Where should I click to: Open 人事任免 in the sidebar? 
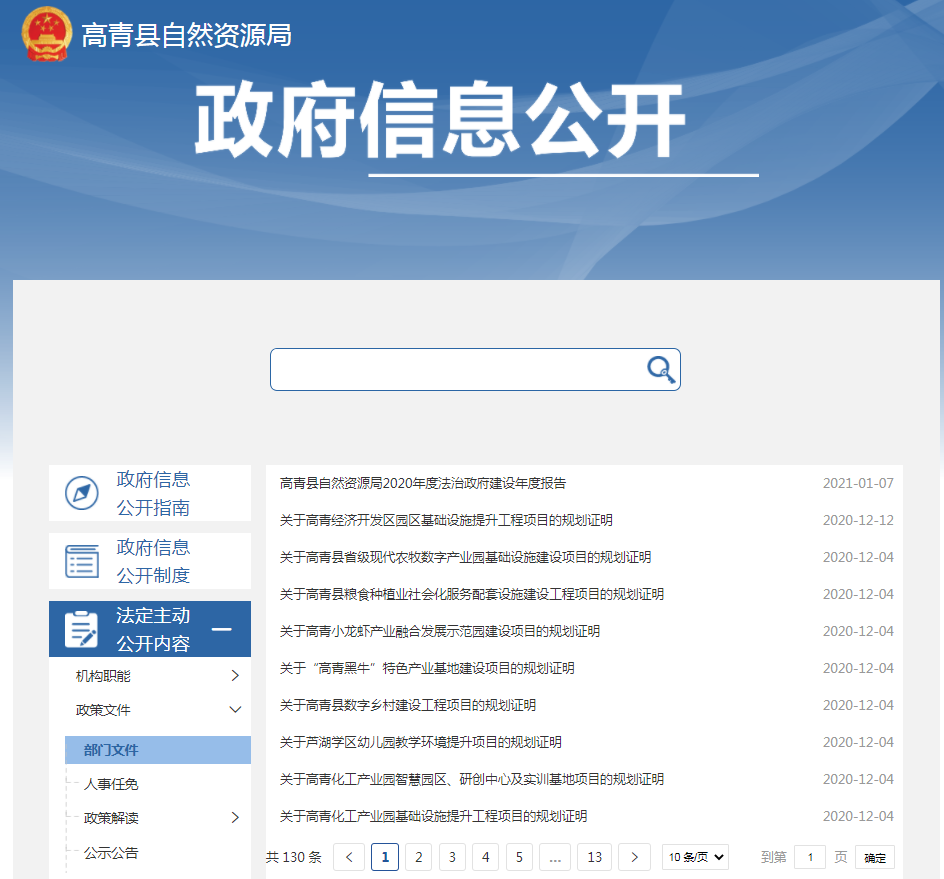[x=111, y=784]
